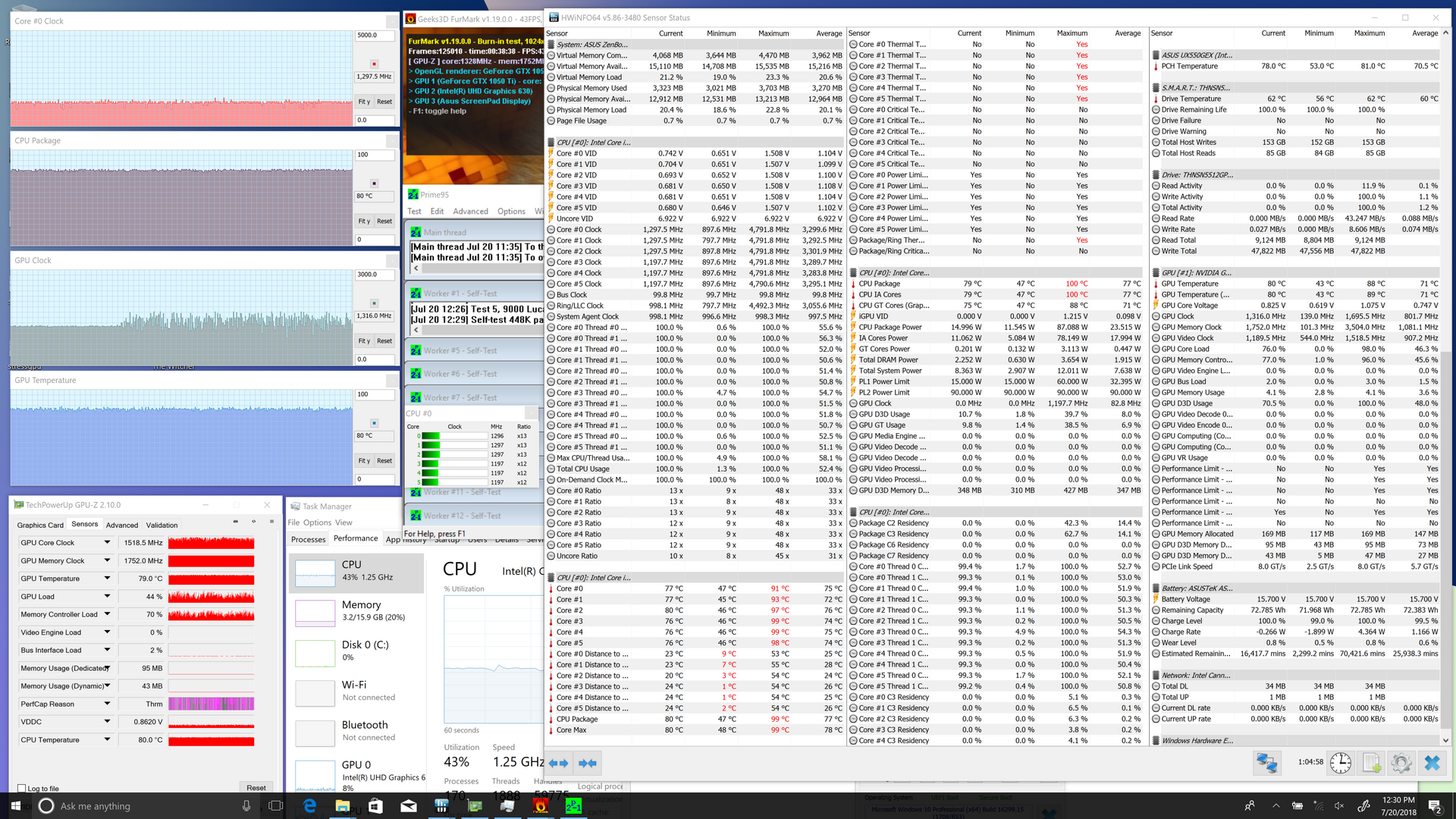
Task: Click the HWiNFO remote network monitoring icon
Action: [1266, 763]
